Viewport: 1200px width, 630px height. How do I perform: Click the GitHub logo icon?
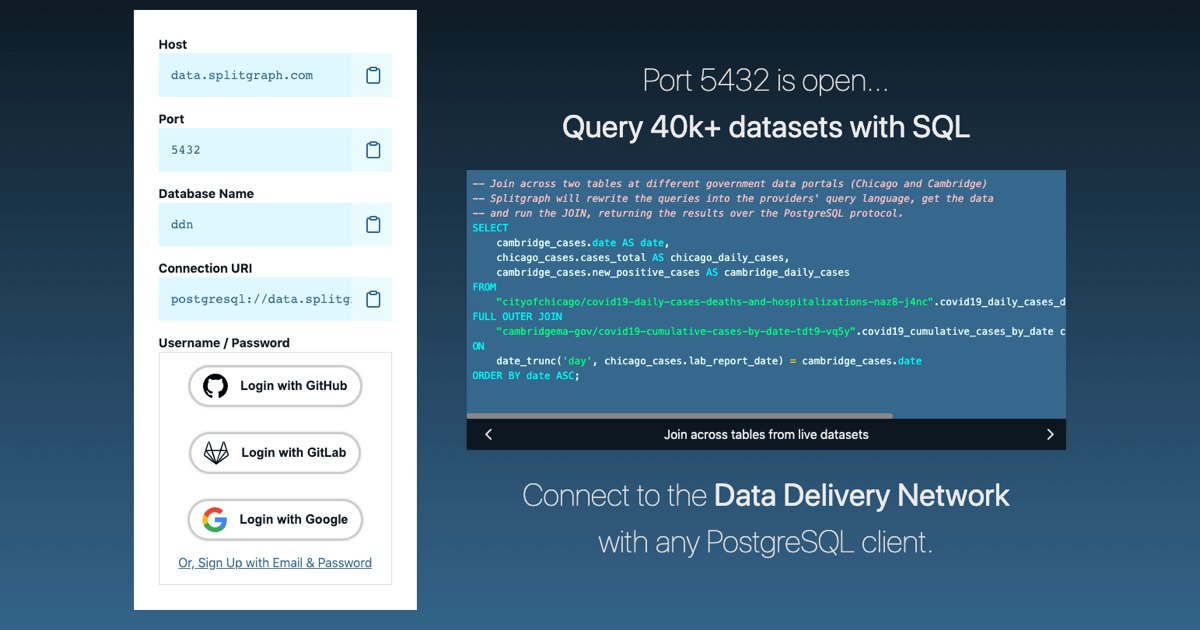pos(215,386)
